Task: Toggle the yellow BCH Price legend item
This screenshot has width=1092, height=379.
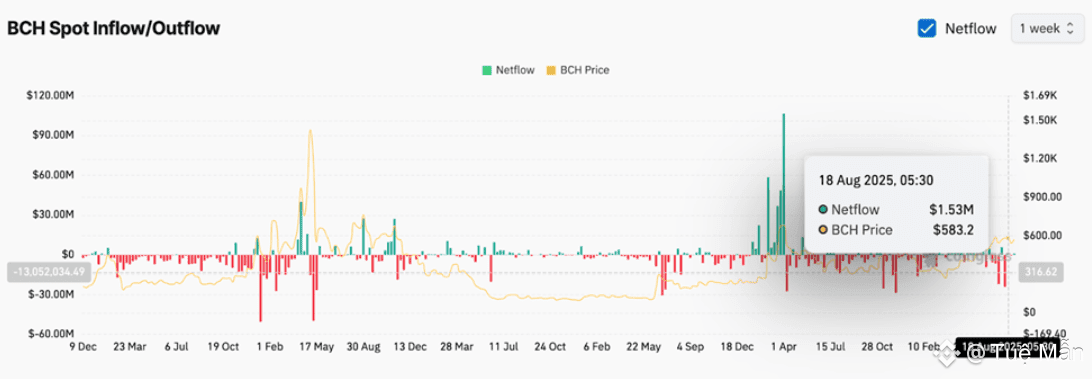Action: tap(579, 70)
